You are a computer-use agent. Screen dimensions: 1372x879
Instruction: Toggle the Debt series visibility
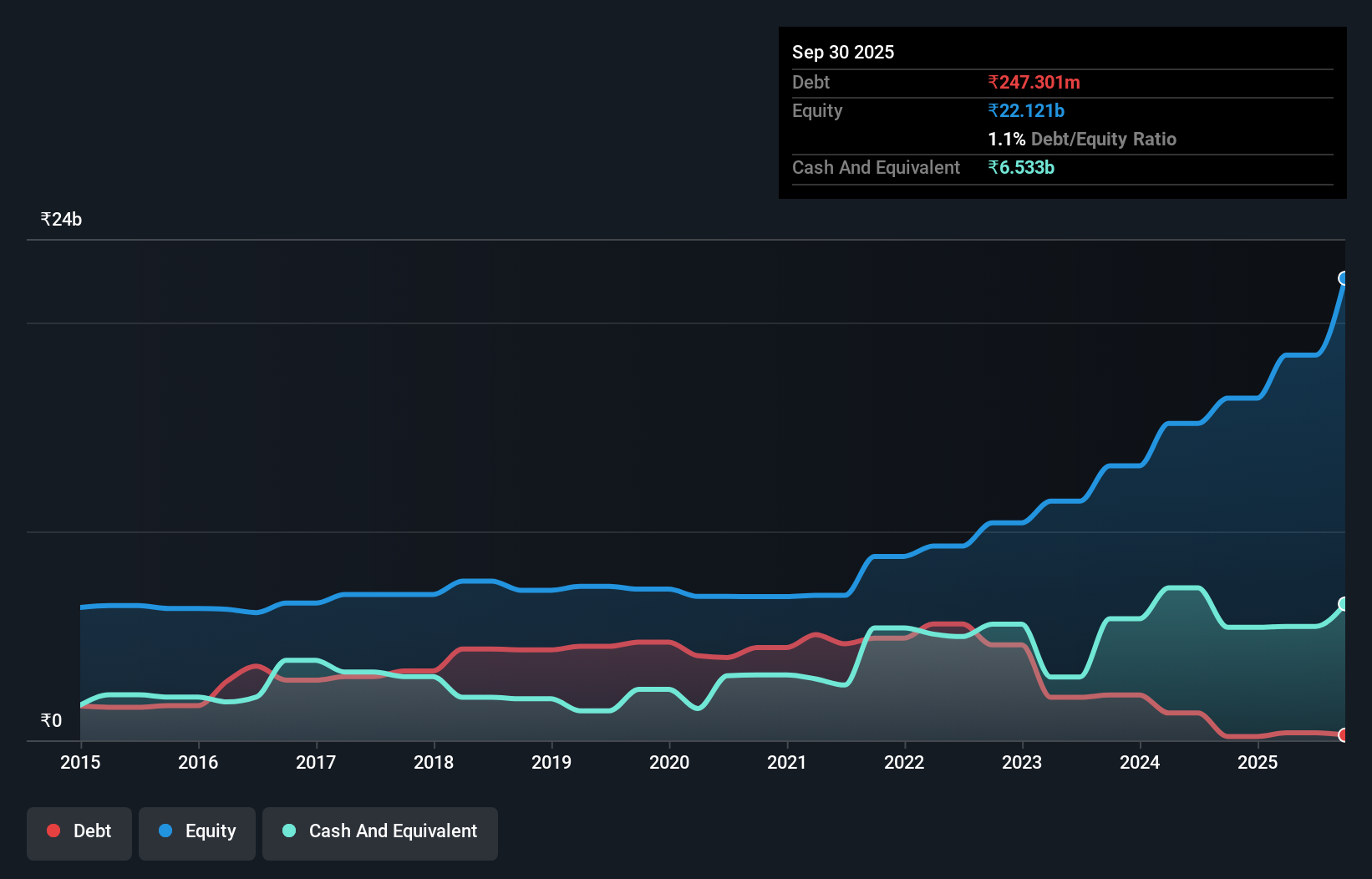[x=79, y=831]
